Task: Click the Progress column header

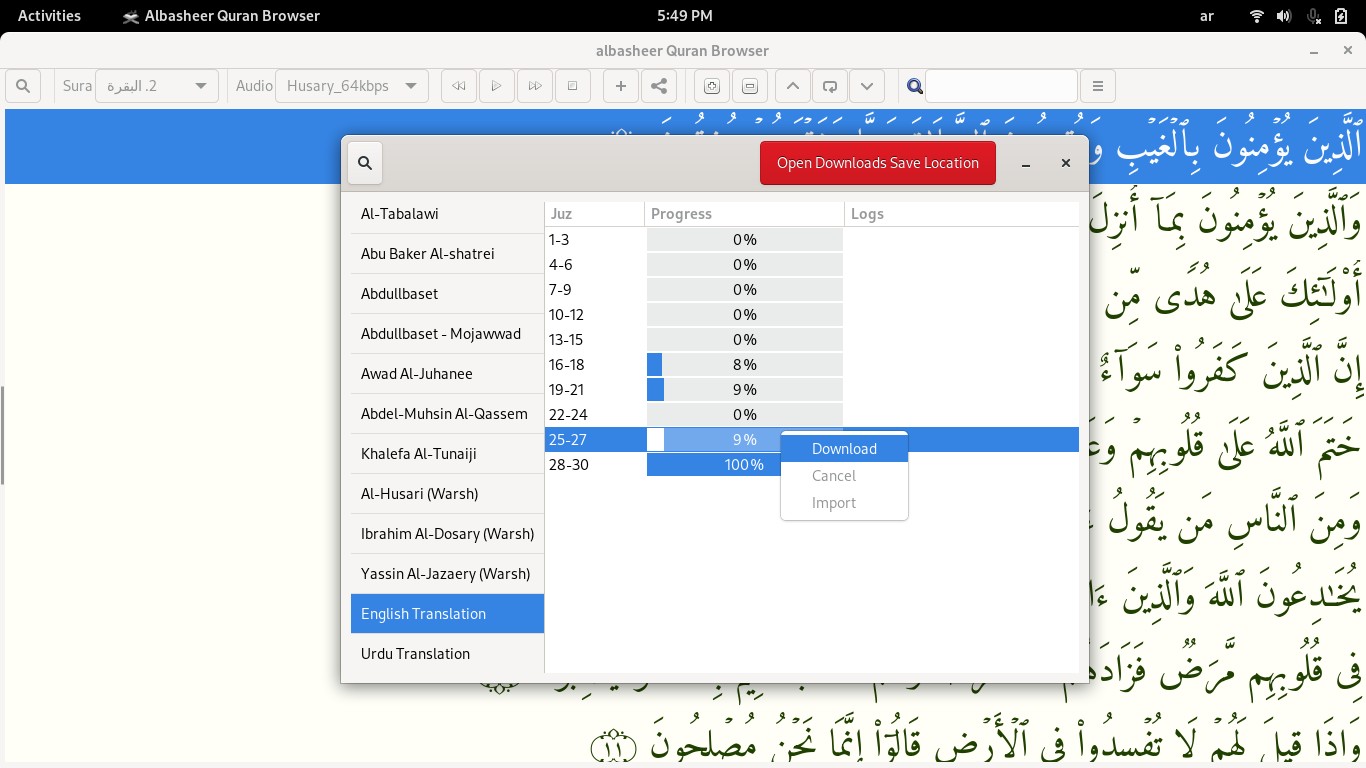Action: [x=744, y=214]
